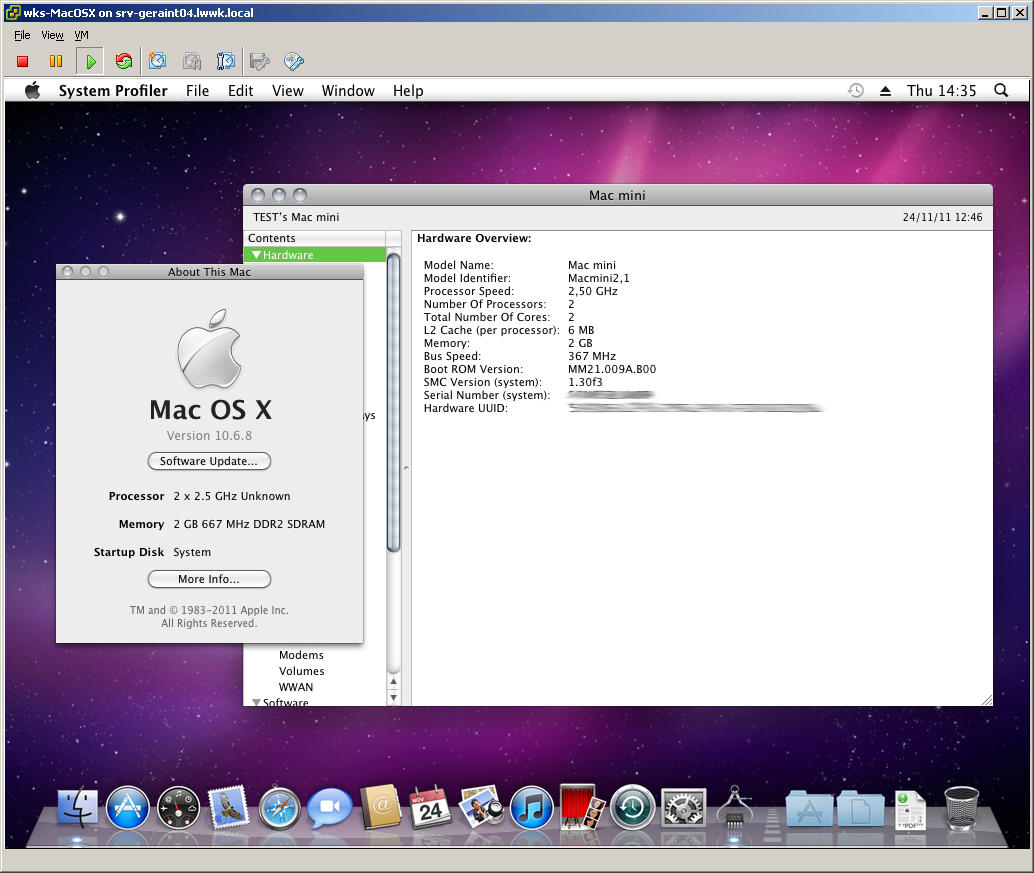The image size is (1034, 873).
Task: Click the Thu 14:35 menu bar clock
Action: coord(941,90)
